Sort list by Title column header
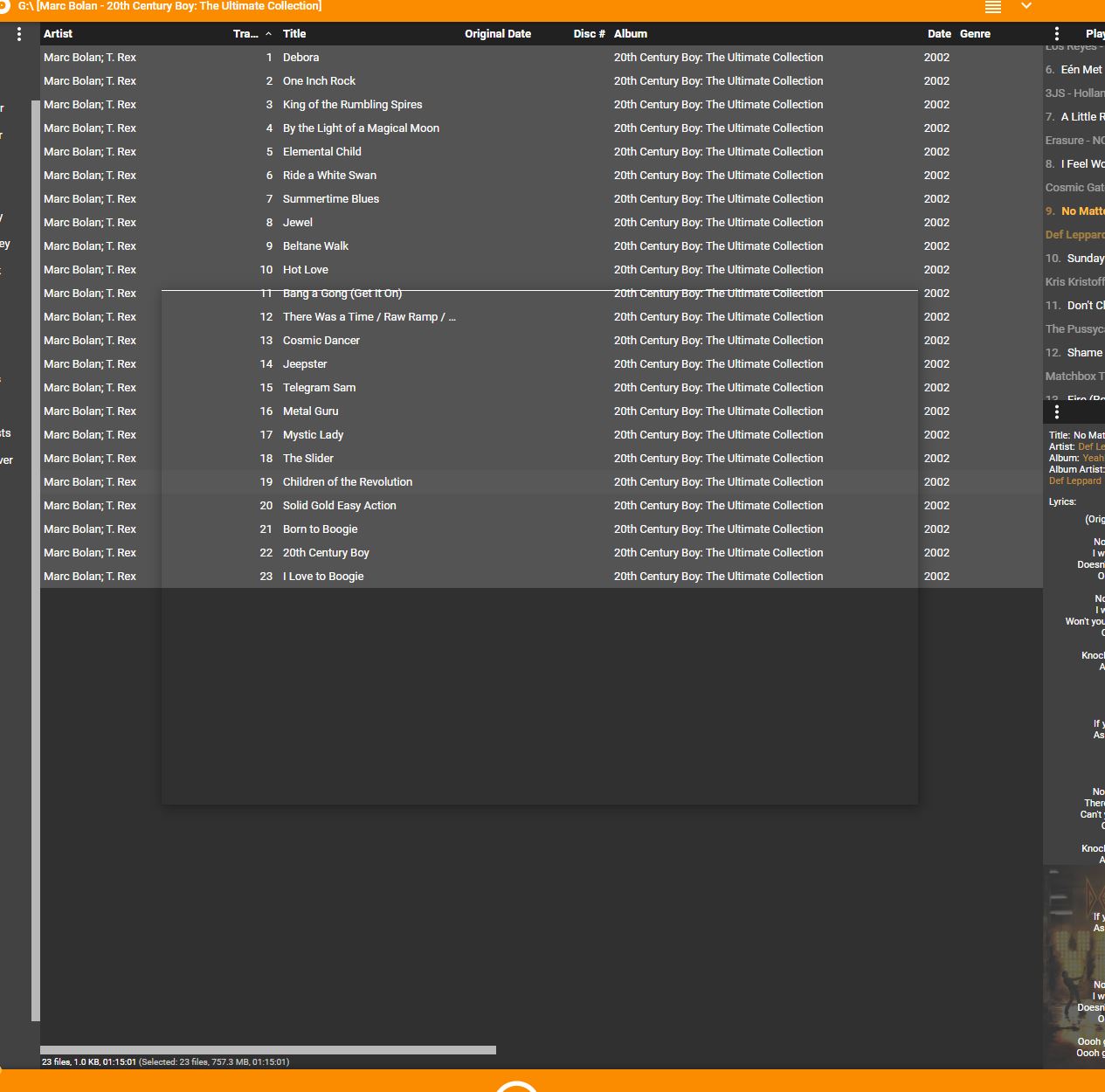 pos(294,34)
